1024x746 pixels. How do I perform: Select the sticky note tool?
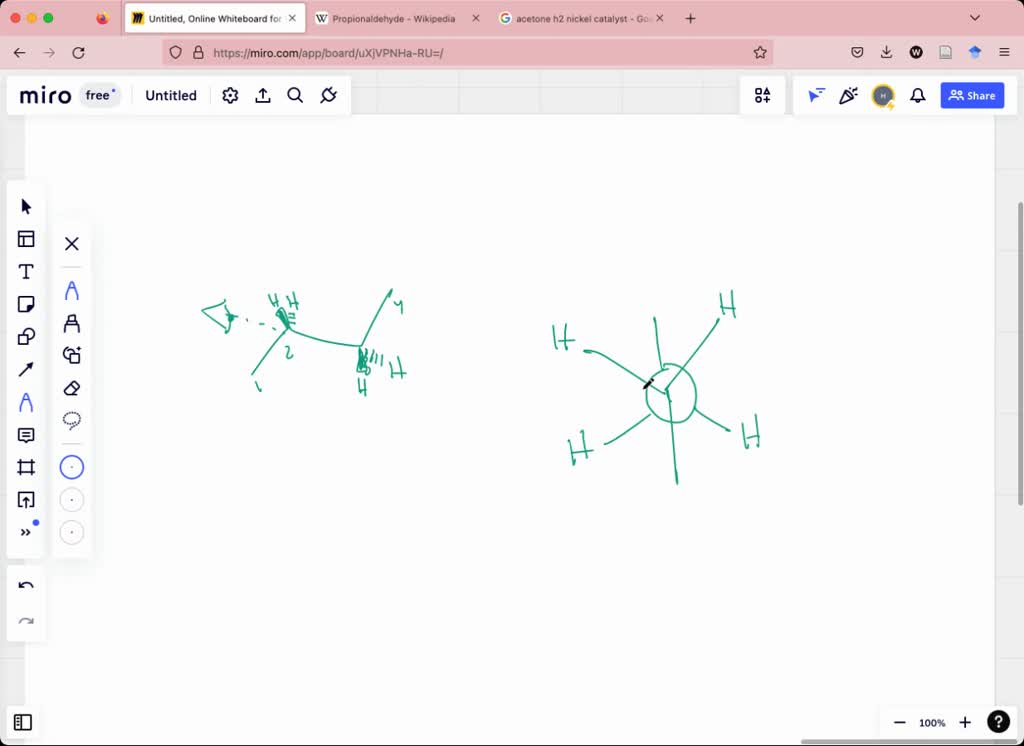26,304
